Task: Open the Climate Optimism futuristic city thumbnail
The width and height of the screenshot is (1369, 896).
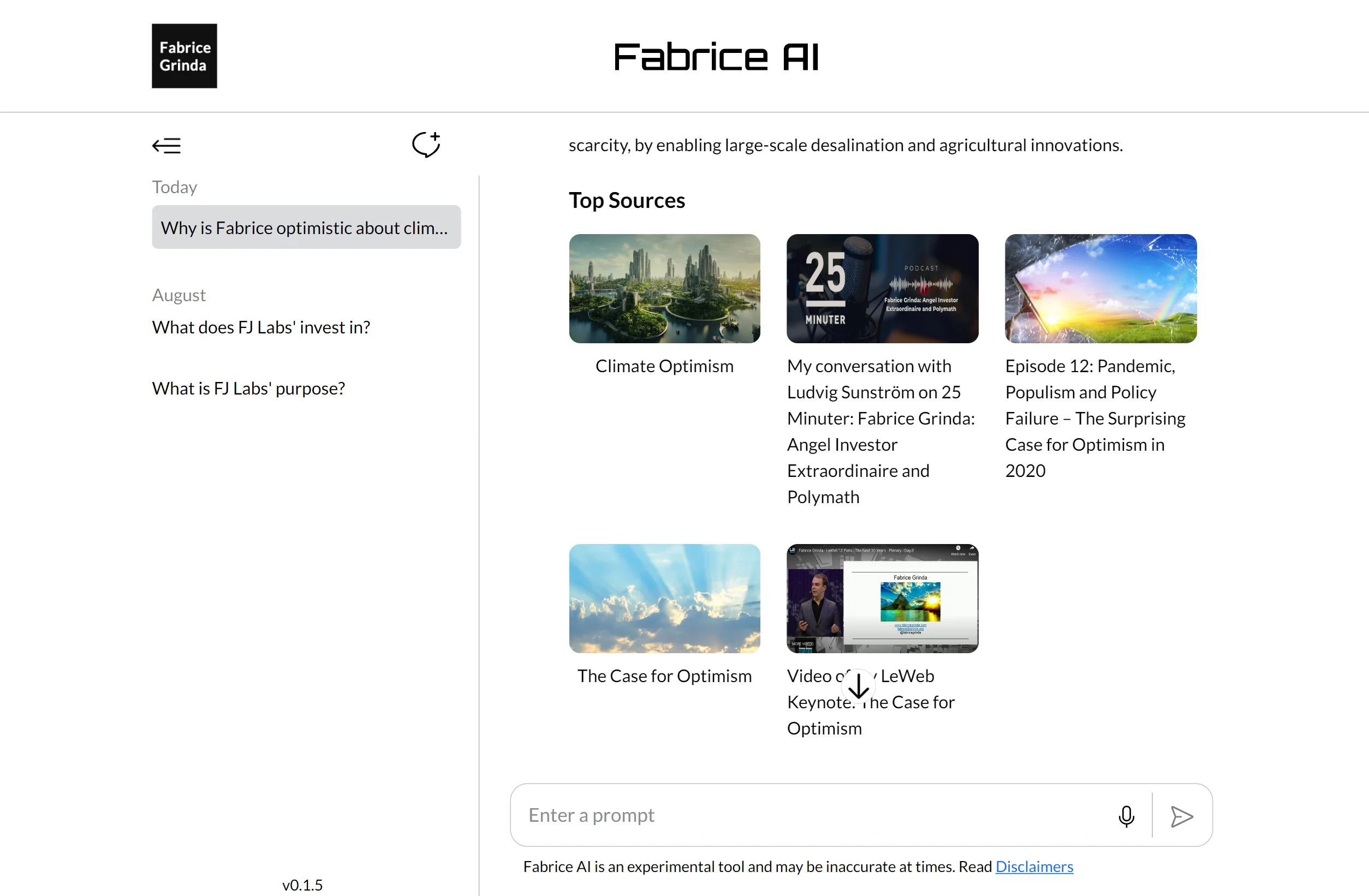Action: pos(664,289)
